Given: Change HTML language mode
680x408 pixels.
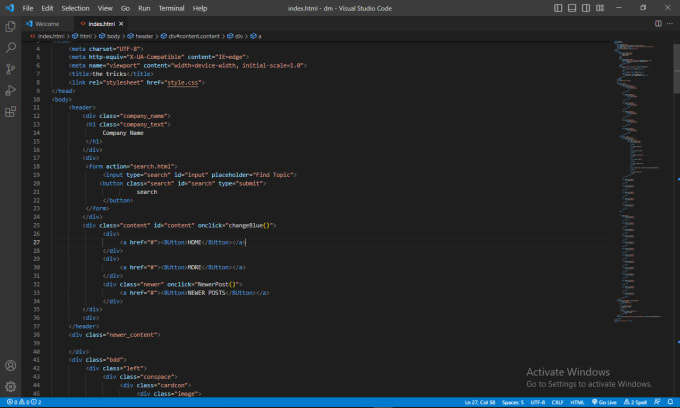Looking at the screenshot, I should (x=577, y=402).
